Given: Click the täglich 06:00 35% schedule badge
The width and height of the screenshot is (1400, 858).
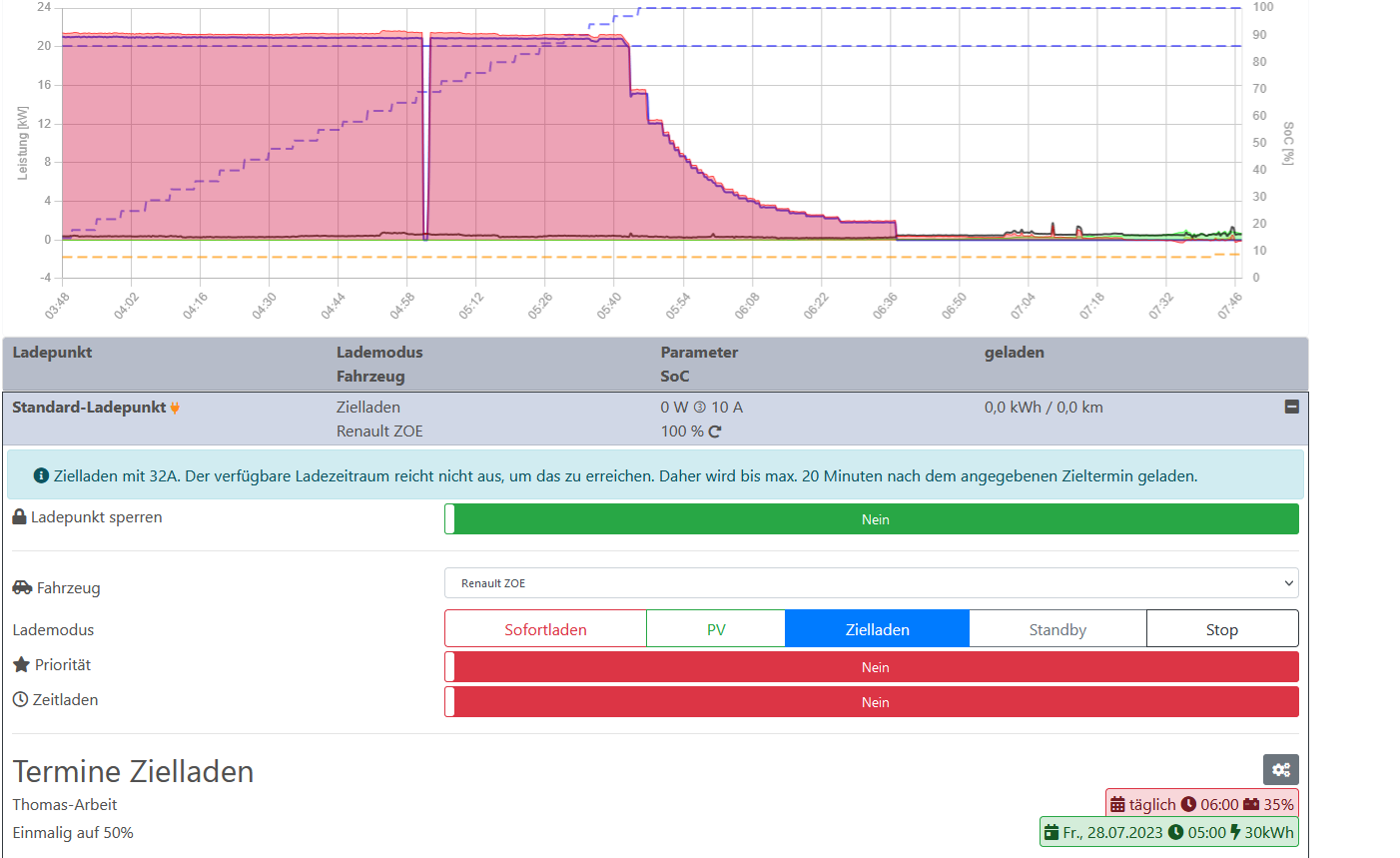Looking at the screenshot, I should (1201, 804).
